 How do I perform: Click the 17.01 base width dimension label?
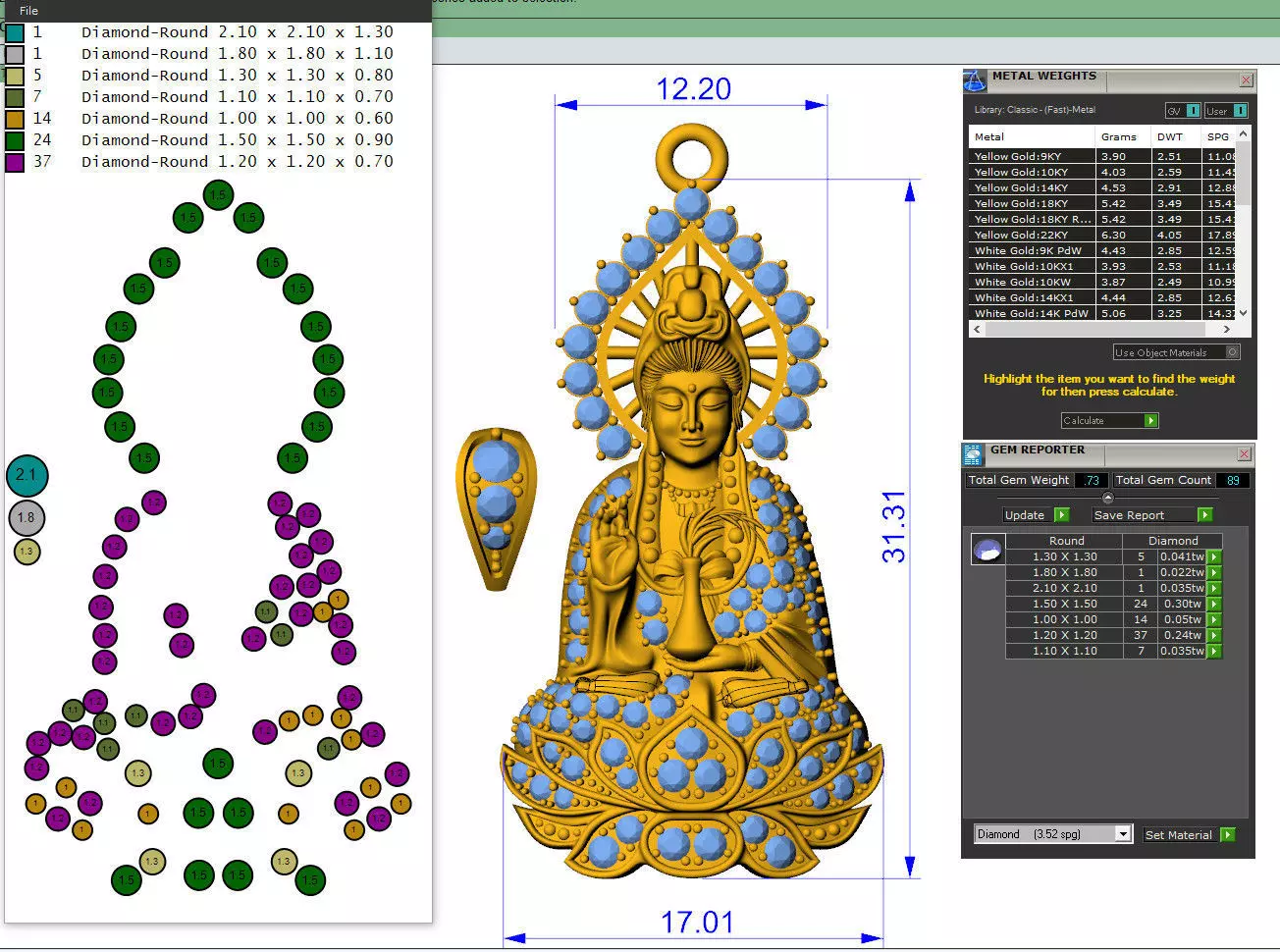point(697,923)
